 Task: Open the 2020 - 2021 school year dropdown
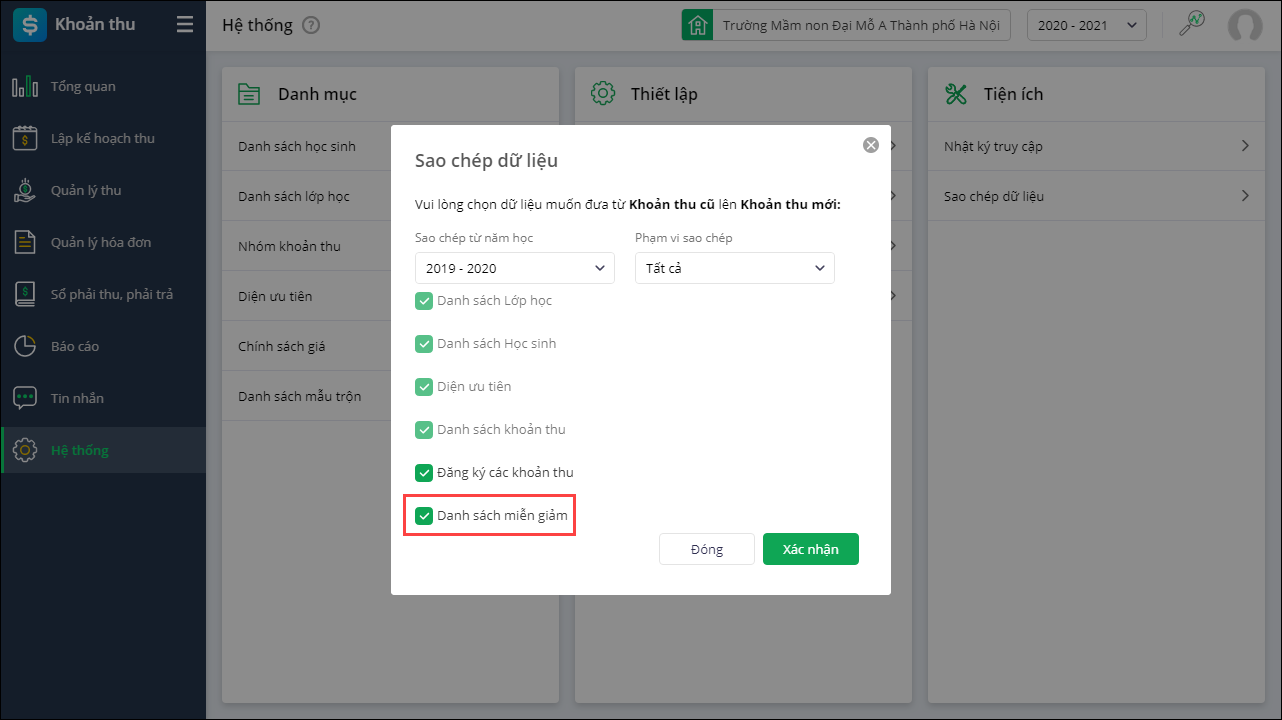click(x=1087, y=25)
